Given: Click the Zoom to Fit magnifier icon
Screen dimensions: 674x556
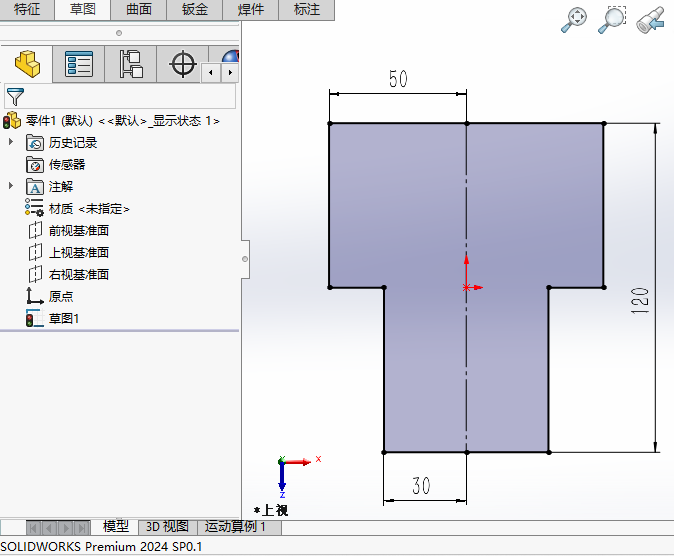Looking at the screenshot, I should click(x=574, y=20).
